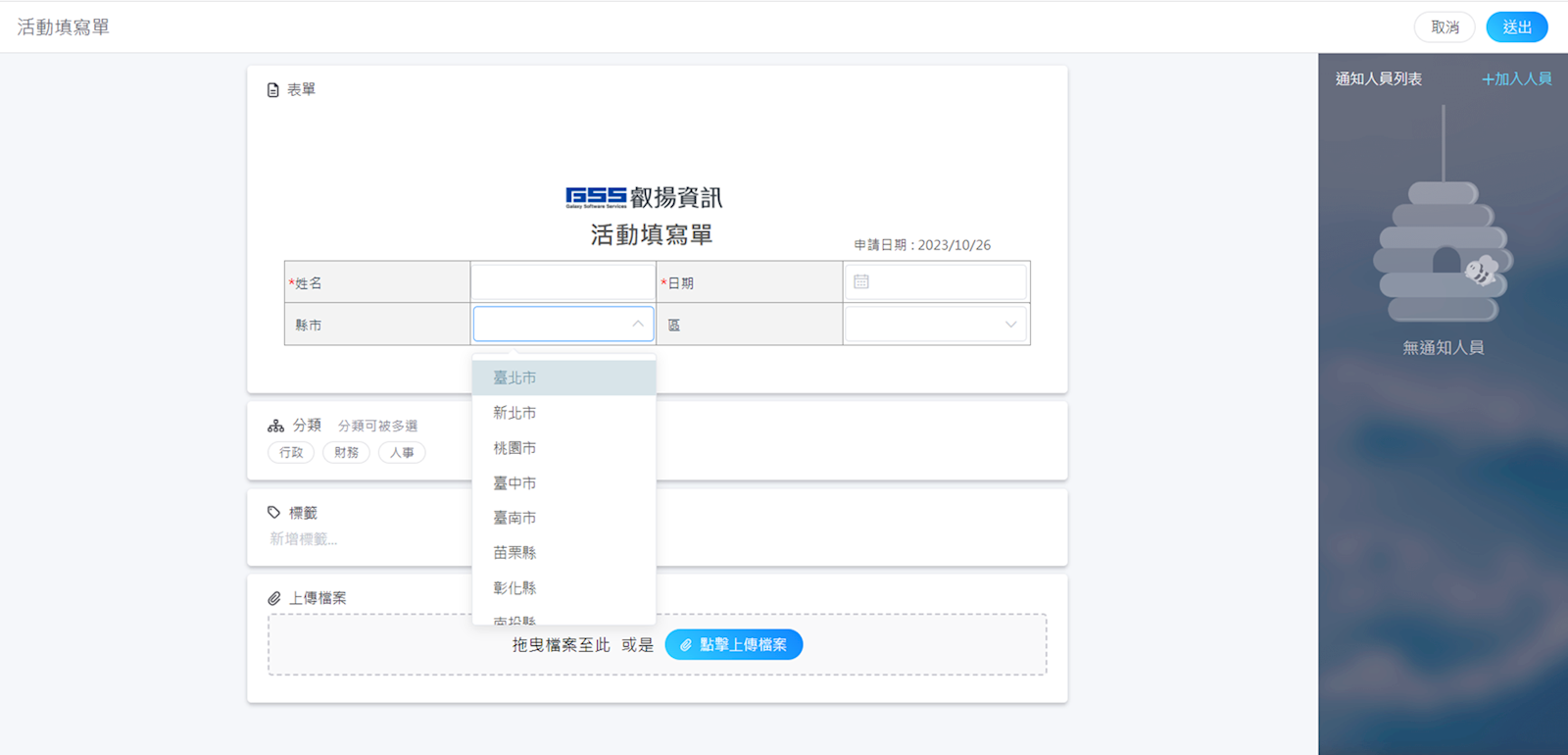Click the hierarchy icon beside 分類
The image size is (1568, 755).
pyautogui.click(x=275, y=426)
